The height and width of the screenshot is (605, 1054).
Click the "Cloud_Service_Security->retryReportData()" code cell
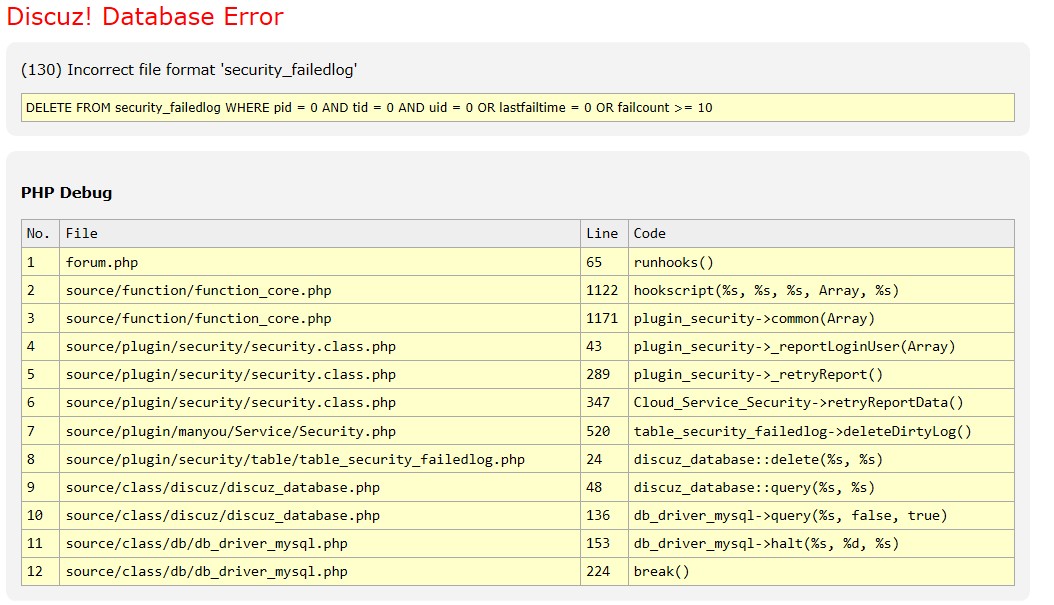(x=821, y=403)
